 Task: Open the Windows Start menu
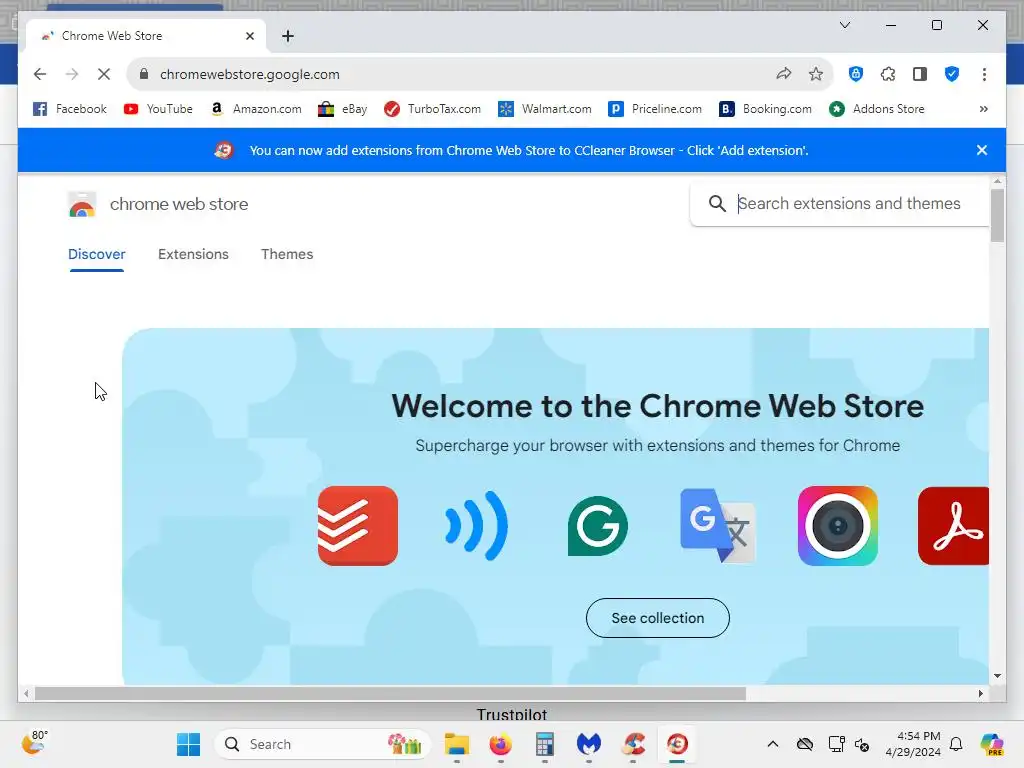pos(189,744)
